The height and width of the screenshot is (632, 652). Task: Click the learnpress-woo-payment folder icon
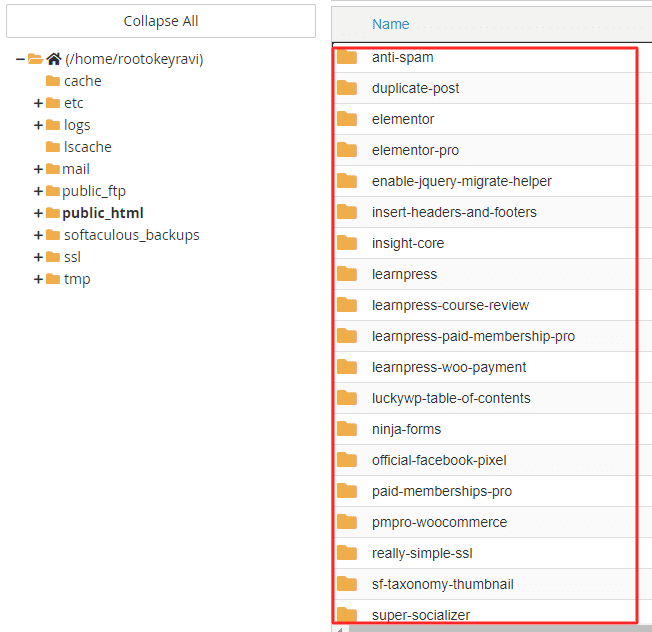(x=347, y=367)
